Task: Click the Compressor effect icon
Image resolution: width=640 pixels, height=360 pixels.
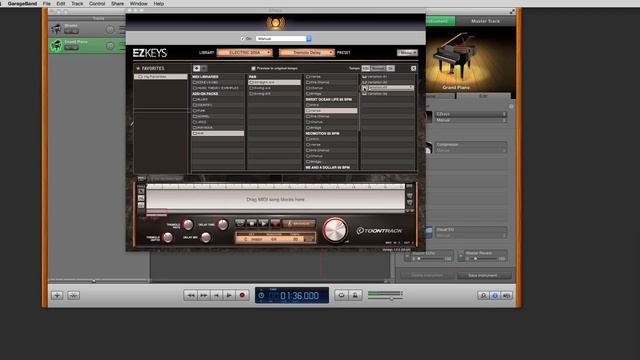Action: click(429, 147)
